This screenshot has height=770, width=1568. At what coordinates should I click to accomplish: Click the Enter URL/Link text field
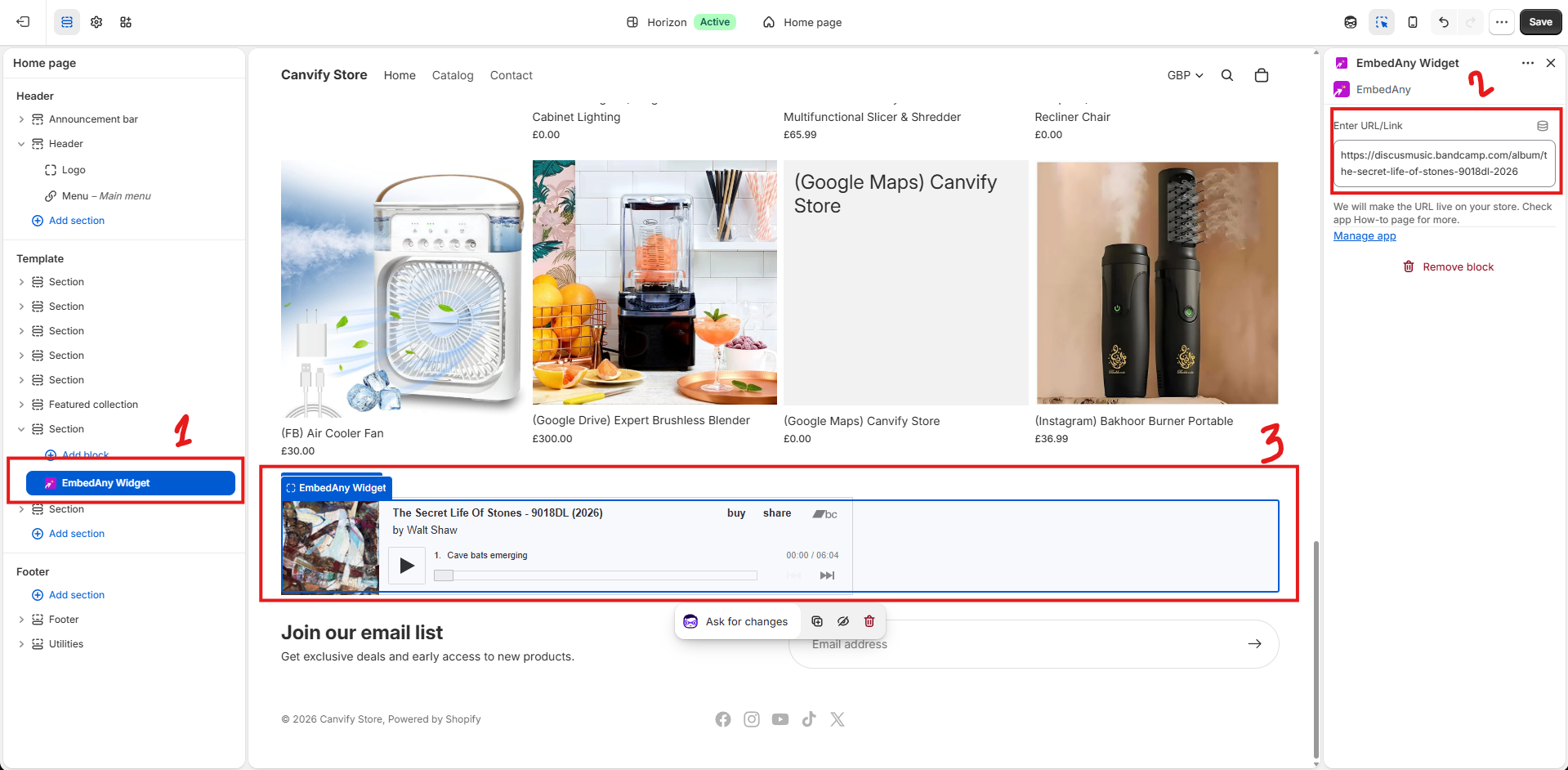1444,163
